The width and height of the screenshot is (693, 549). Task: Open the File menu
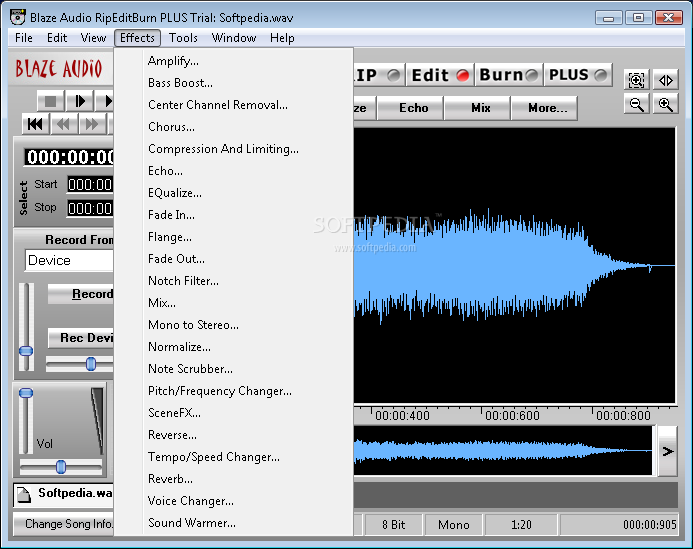pyautogui.click(x=24, y=38)
